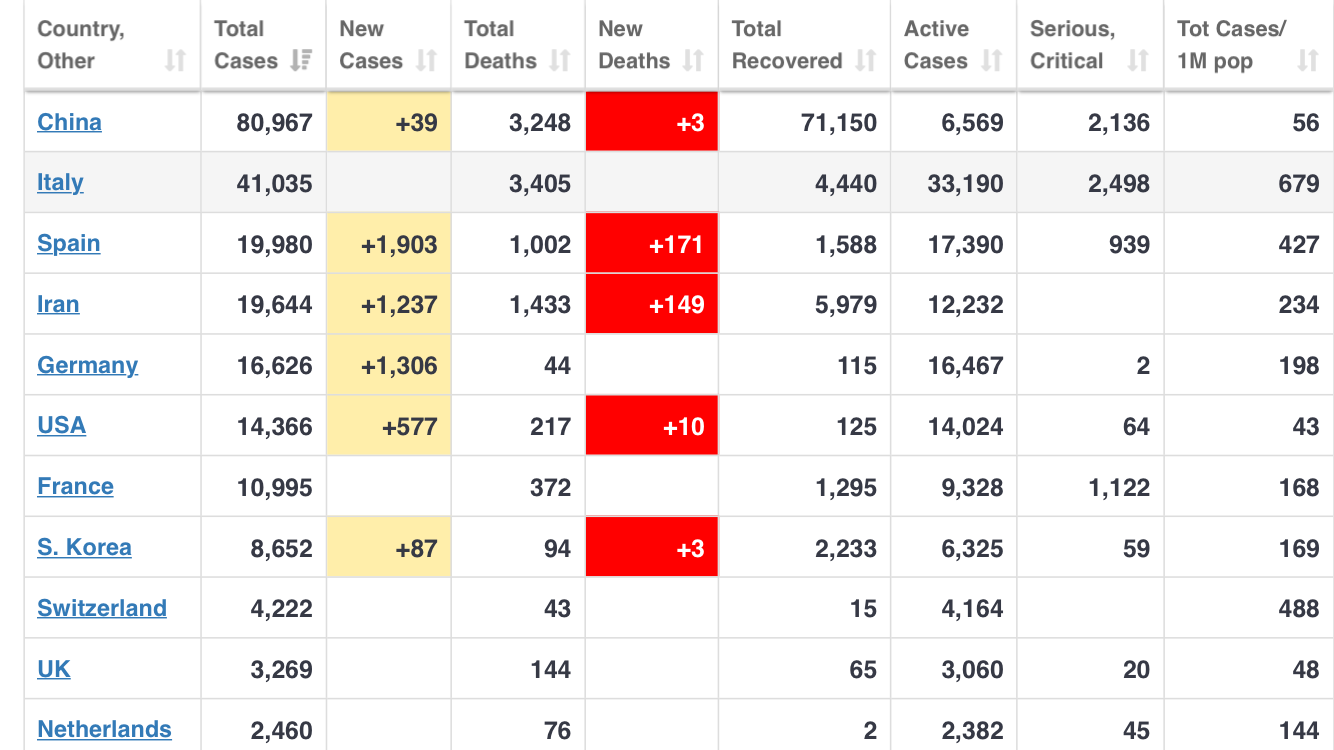
Task: Sort table by Total Deaths arrows
Action: click(560, 61)
